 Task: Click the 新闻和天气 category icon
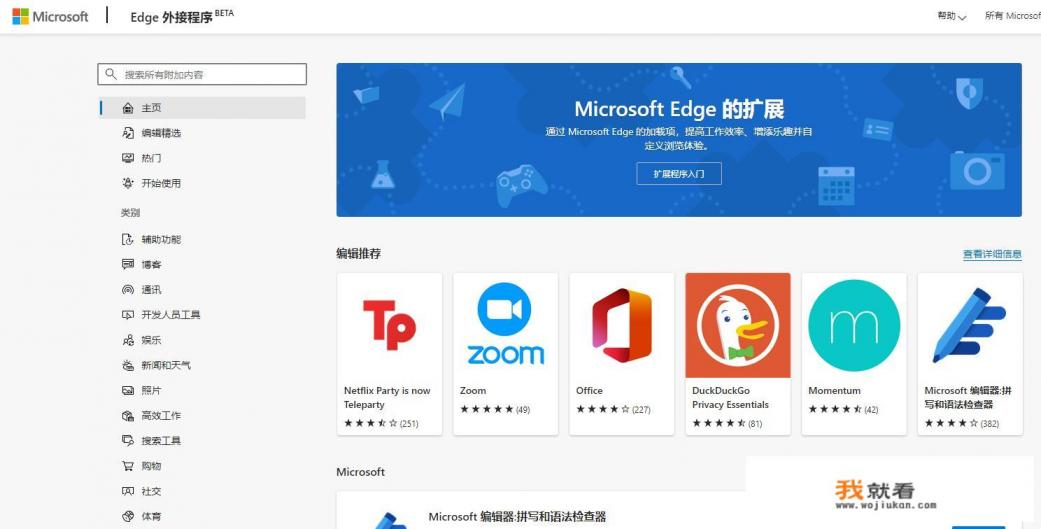[x=128, y=365]
